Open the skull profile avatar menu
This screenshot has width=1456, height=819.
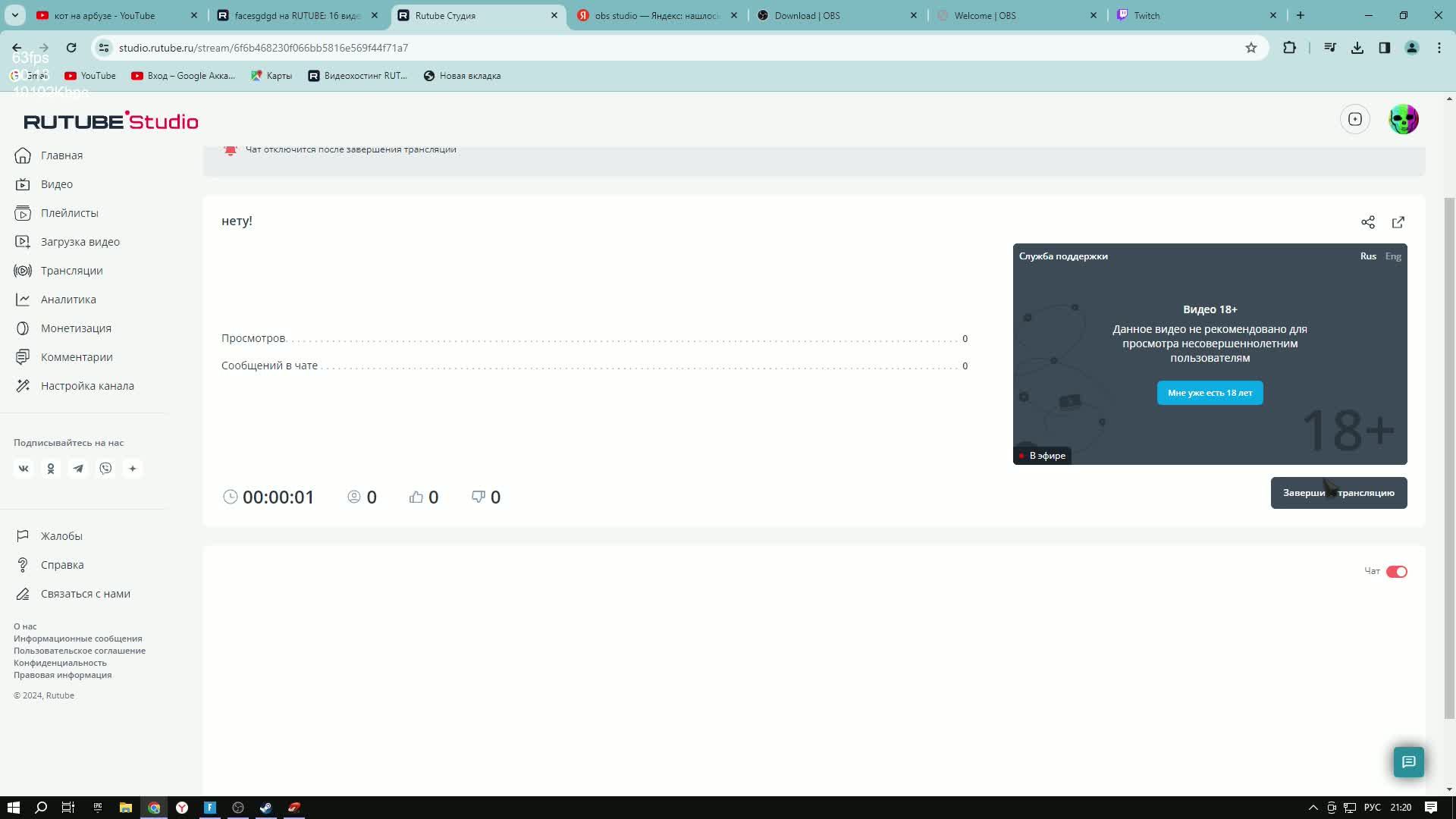tap(1403, 119)
